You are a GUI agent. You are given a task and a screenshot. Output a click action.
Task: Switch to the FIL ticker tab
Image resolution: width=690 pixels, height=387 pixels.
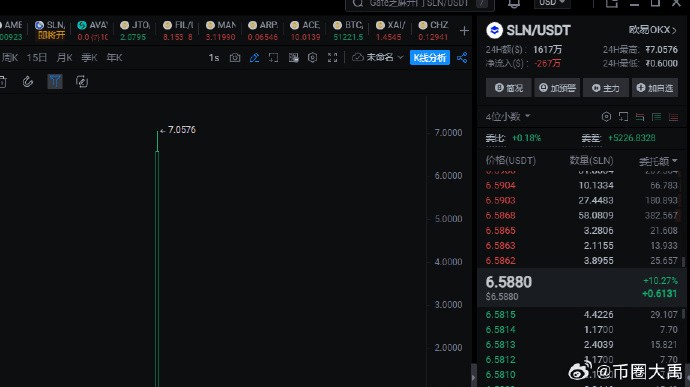pyautogui.click(x=178, y=30)
